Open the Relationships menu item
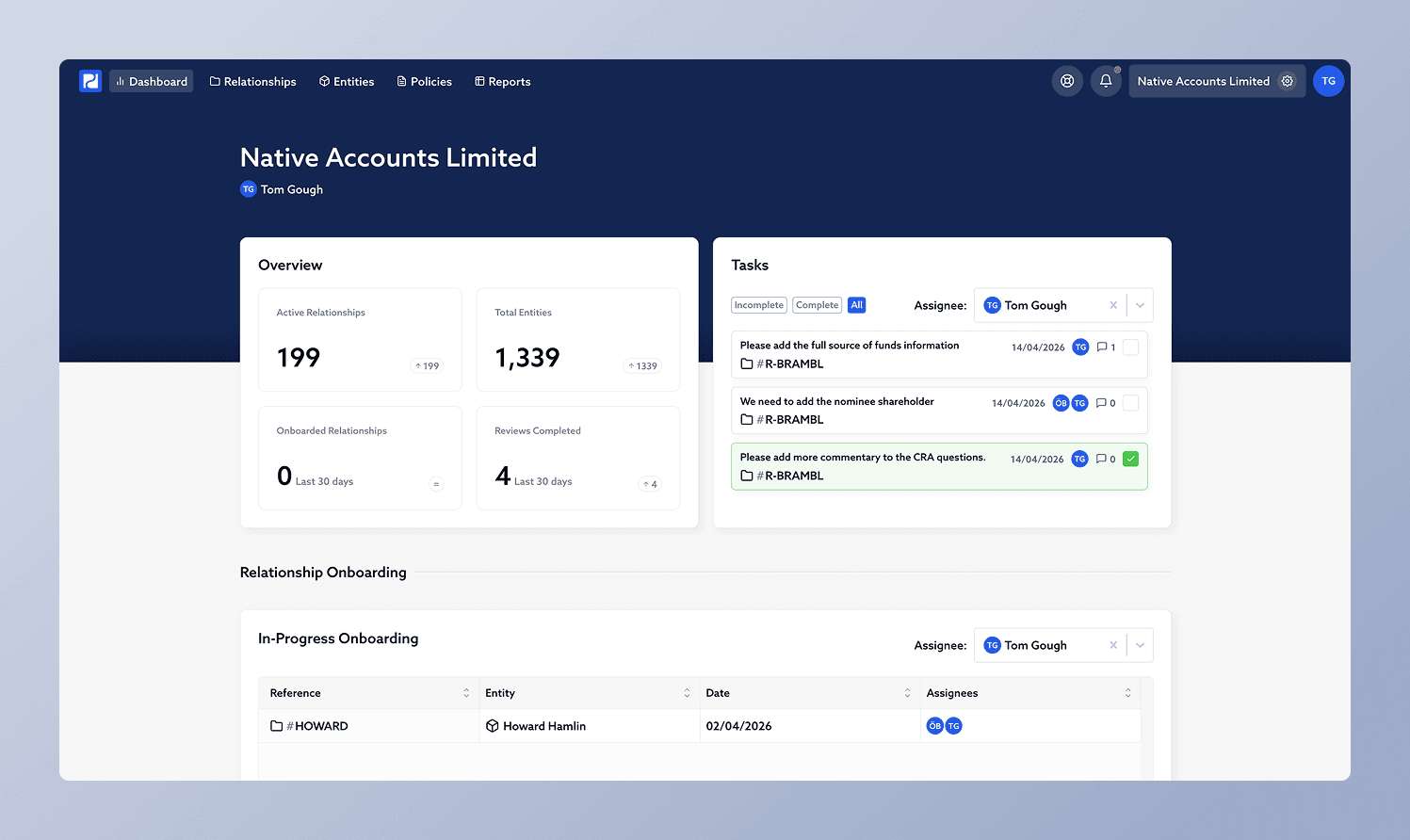Screen dimensions: 1410x840 252,81
